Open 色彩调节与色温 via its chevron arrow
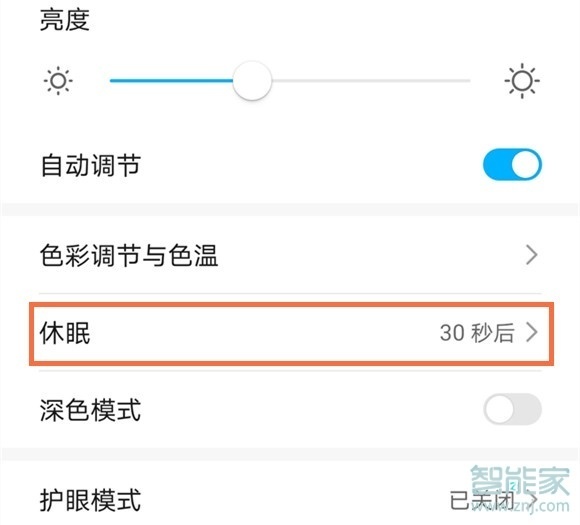 coord(532,255)
